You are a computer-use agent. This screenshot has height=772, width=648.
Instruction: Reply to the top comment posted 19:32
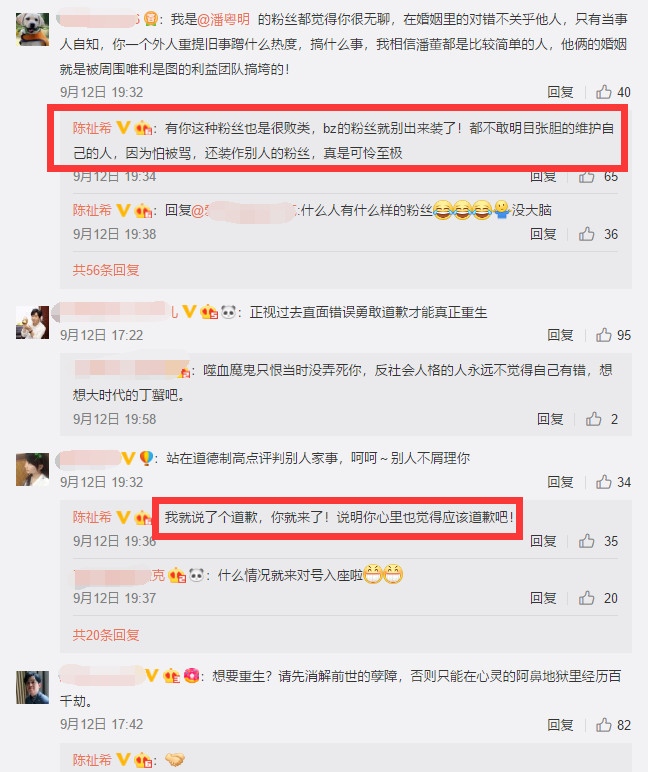pos(560,92)
